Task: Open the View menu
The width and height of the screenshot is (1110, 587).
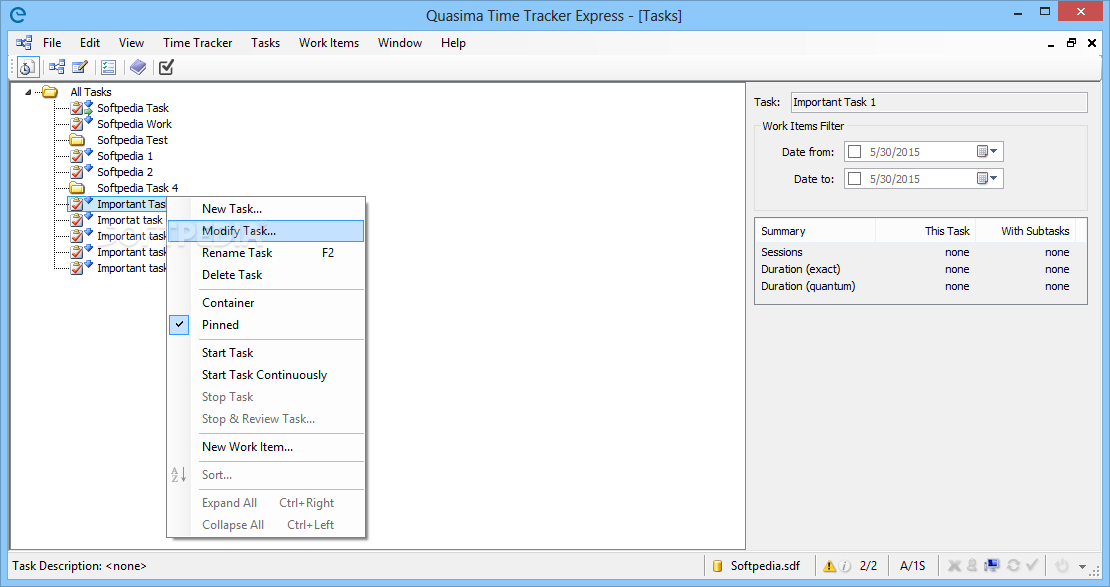Action: coord(131,42)
